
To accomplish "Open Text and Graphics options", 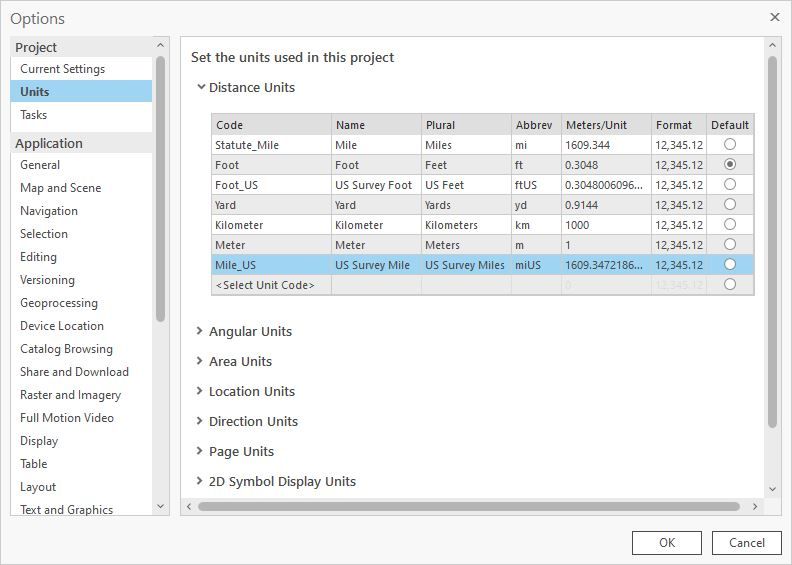I will (81, 508).
